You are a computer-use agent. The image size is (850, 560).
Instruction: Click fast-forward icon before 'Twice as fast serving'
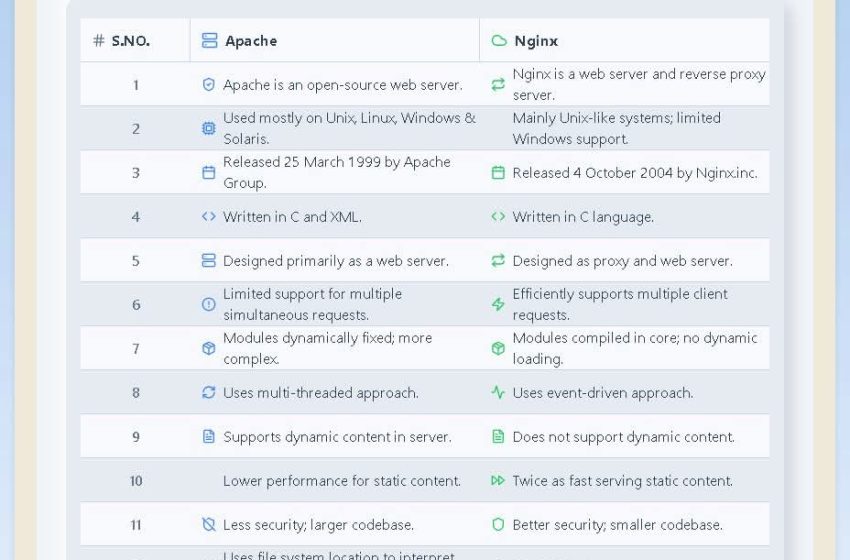(x=498, y=481)
